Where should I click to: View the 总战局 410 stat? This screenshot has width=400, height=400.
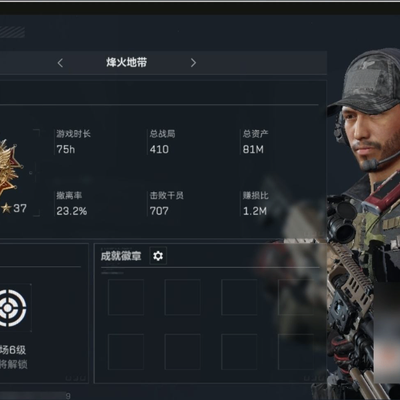coord(162,142)
